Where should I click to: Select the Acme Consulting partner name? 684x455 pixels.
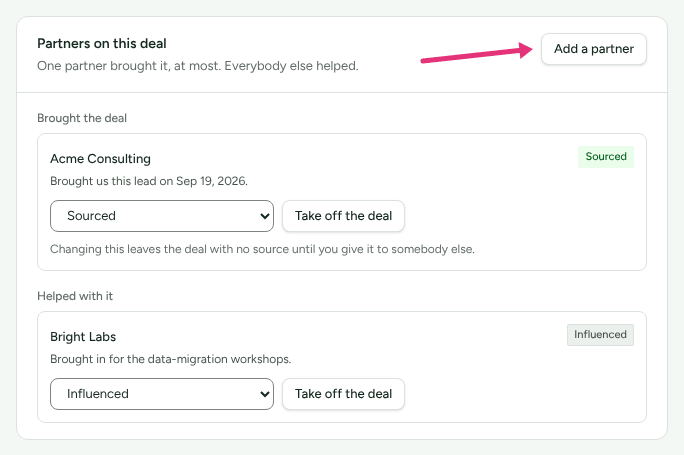coord(100,159)
